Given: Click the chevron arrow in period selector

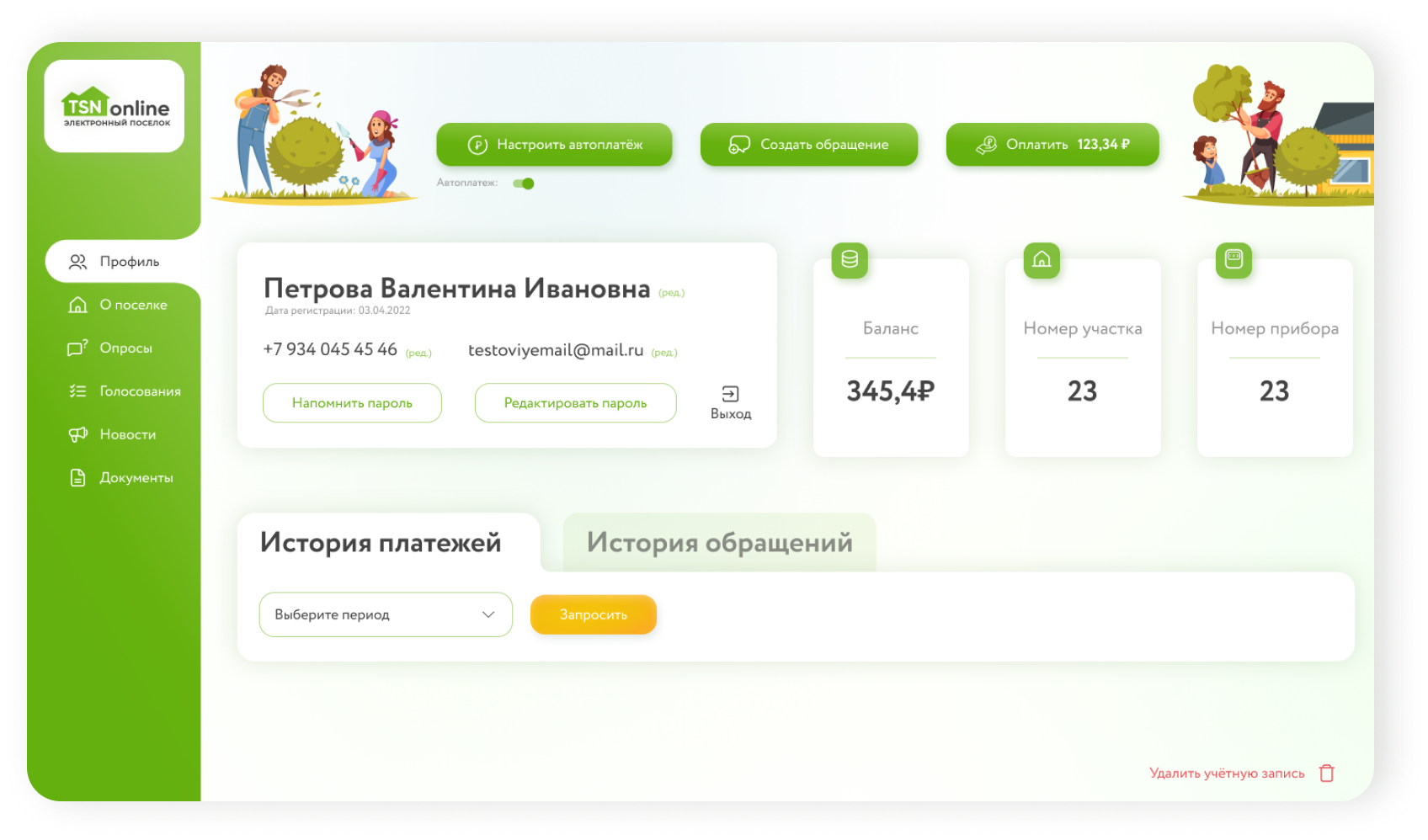Looking at the screenshot, I should (x=488, y=614).
